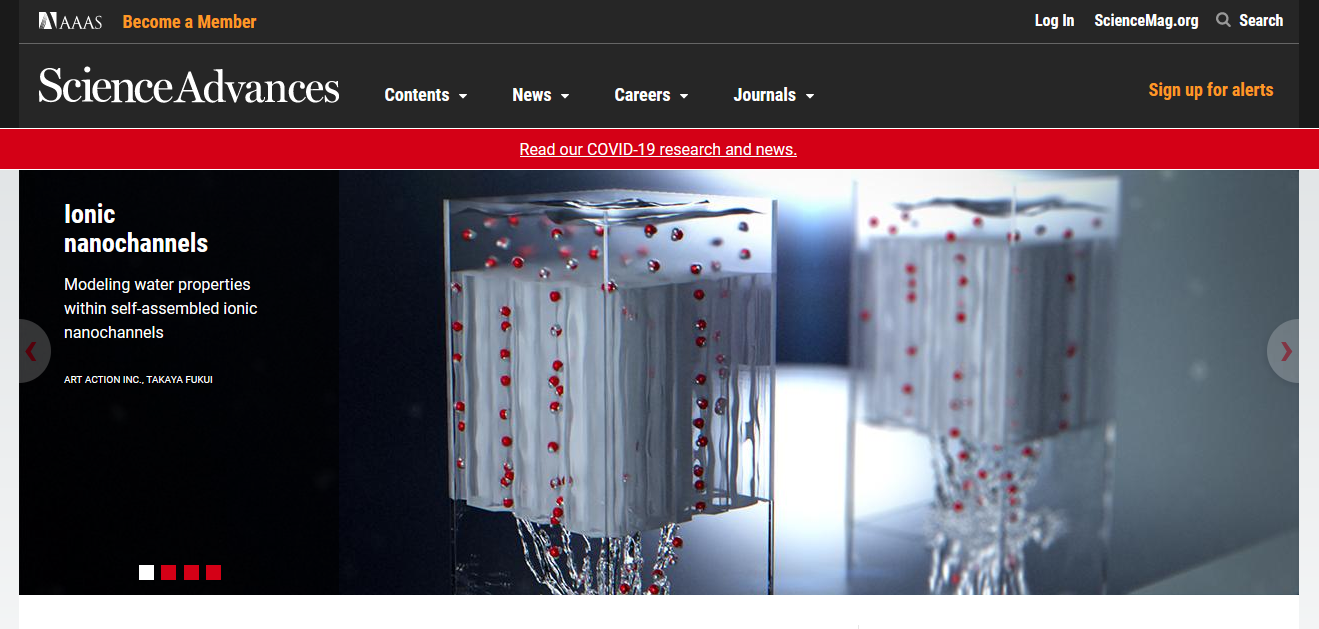The width and height of the screenshot is (1319, 629).
Task: Click the nanochannel carousel image
Action: coord(818,382)
